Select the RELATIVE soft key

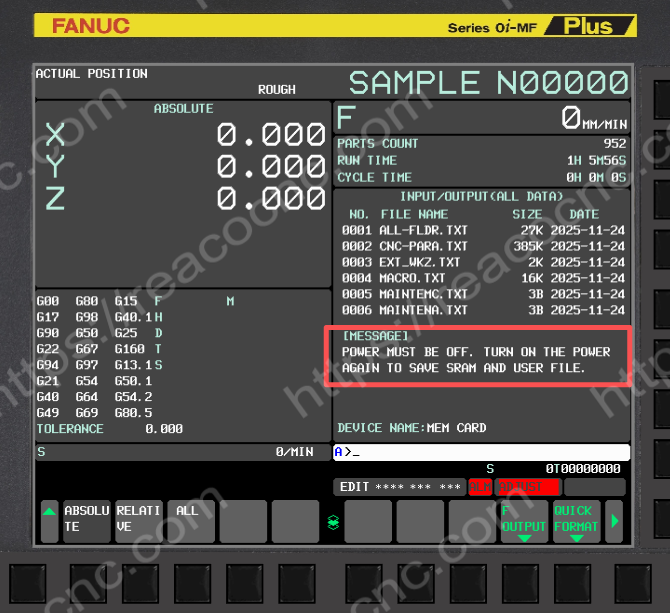click(x=139, y=521)
